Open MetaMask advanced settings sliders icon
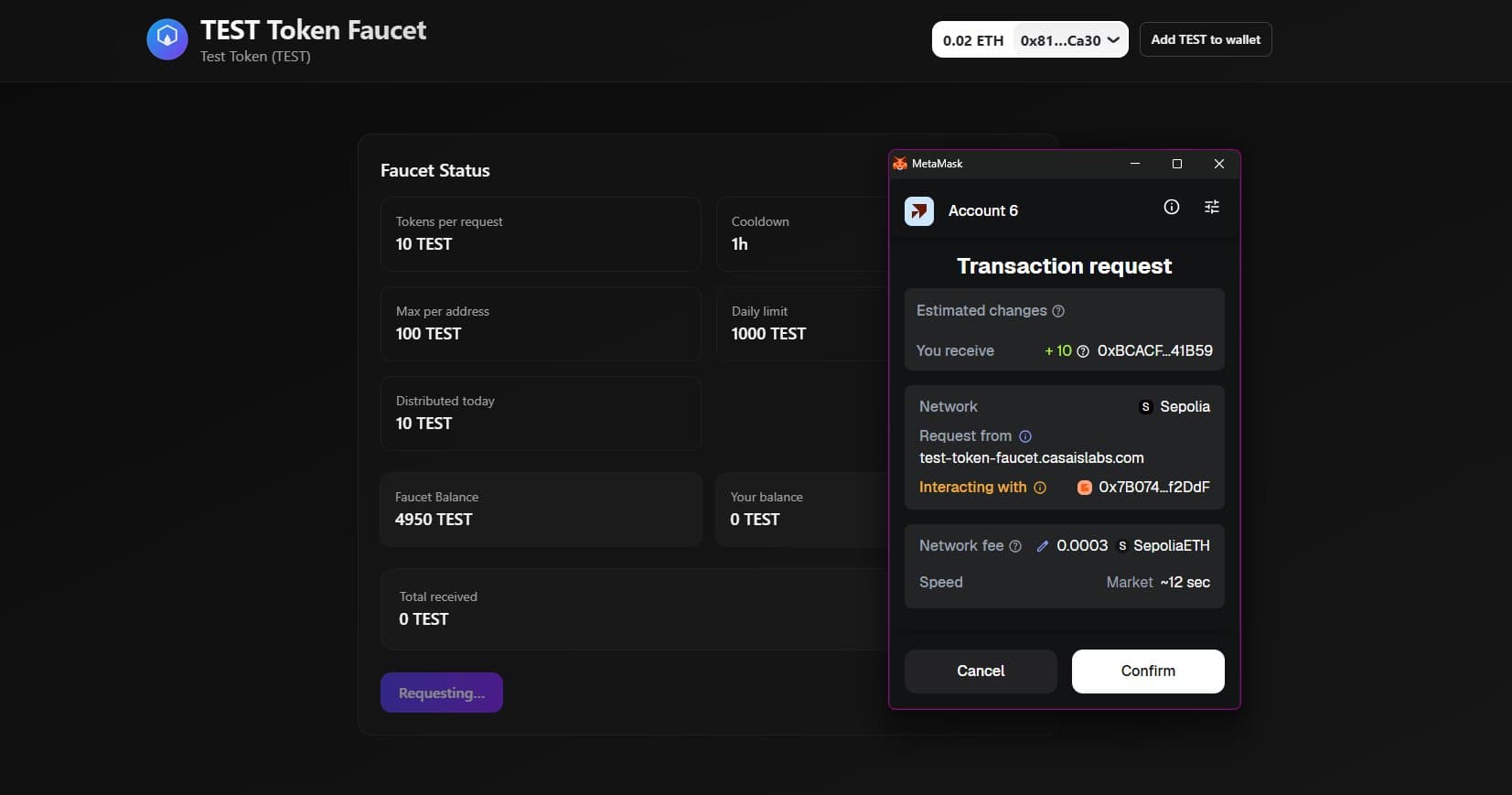The image size is (1512, 795). click(1212, 207)
